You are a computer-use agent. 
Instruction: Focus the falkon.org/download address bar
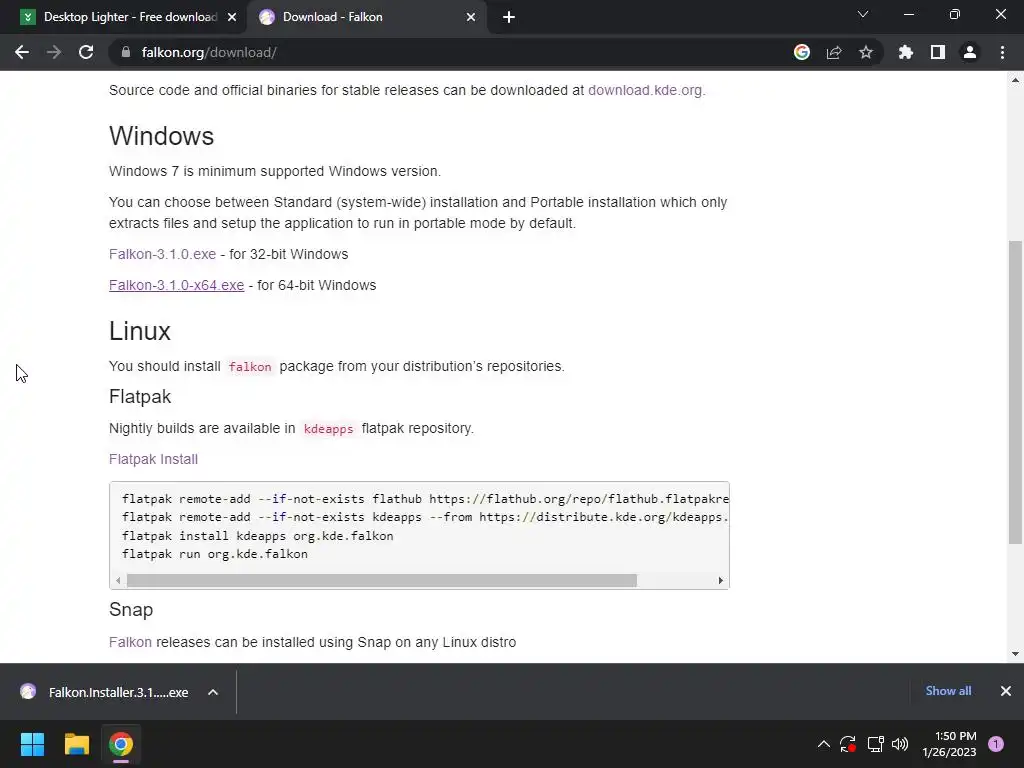coord(451,52)
